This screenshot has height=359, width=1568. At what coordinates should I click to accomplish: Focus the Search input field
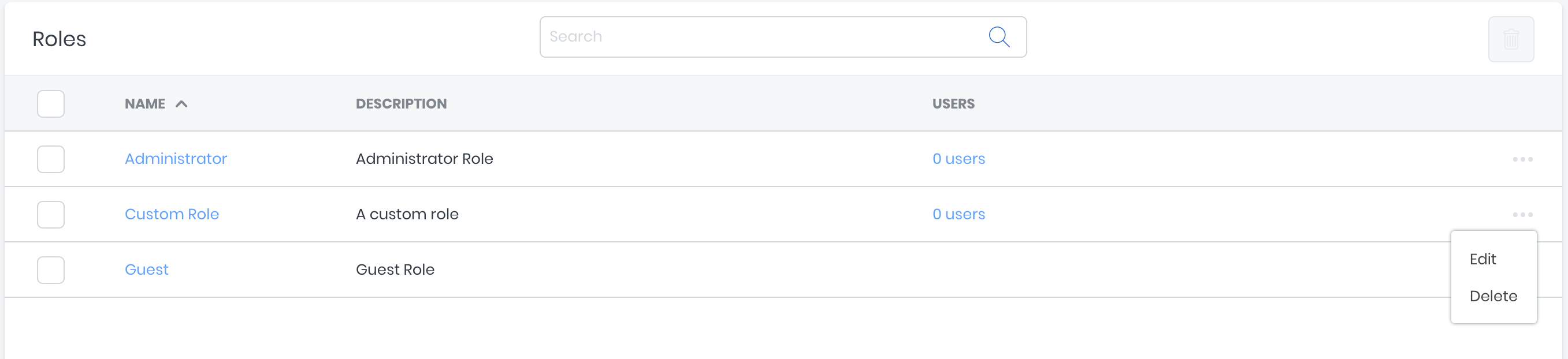(761, 37)
